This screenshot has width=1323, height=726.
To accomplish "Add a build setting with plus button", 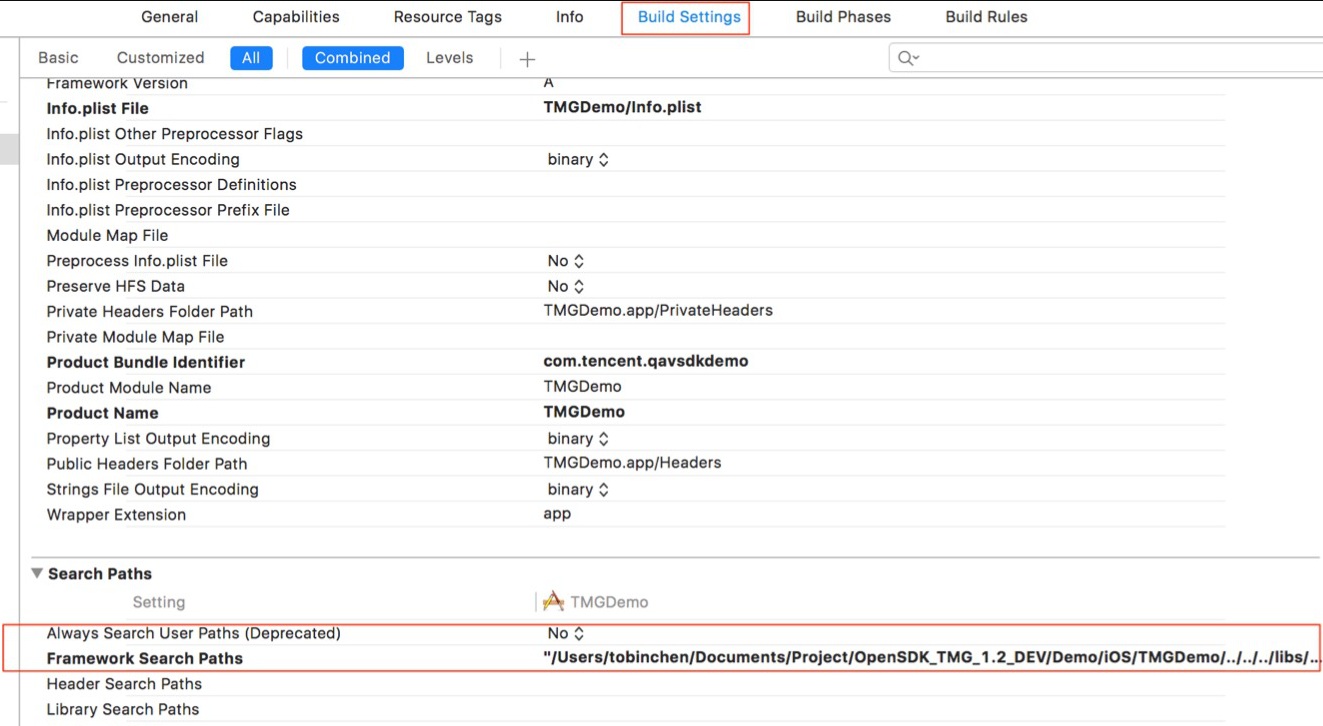I will [527, 59].
